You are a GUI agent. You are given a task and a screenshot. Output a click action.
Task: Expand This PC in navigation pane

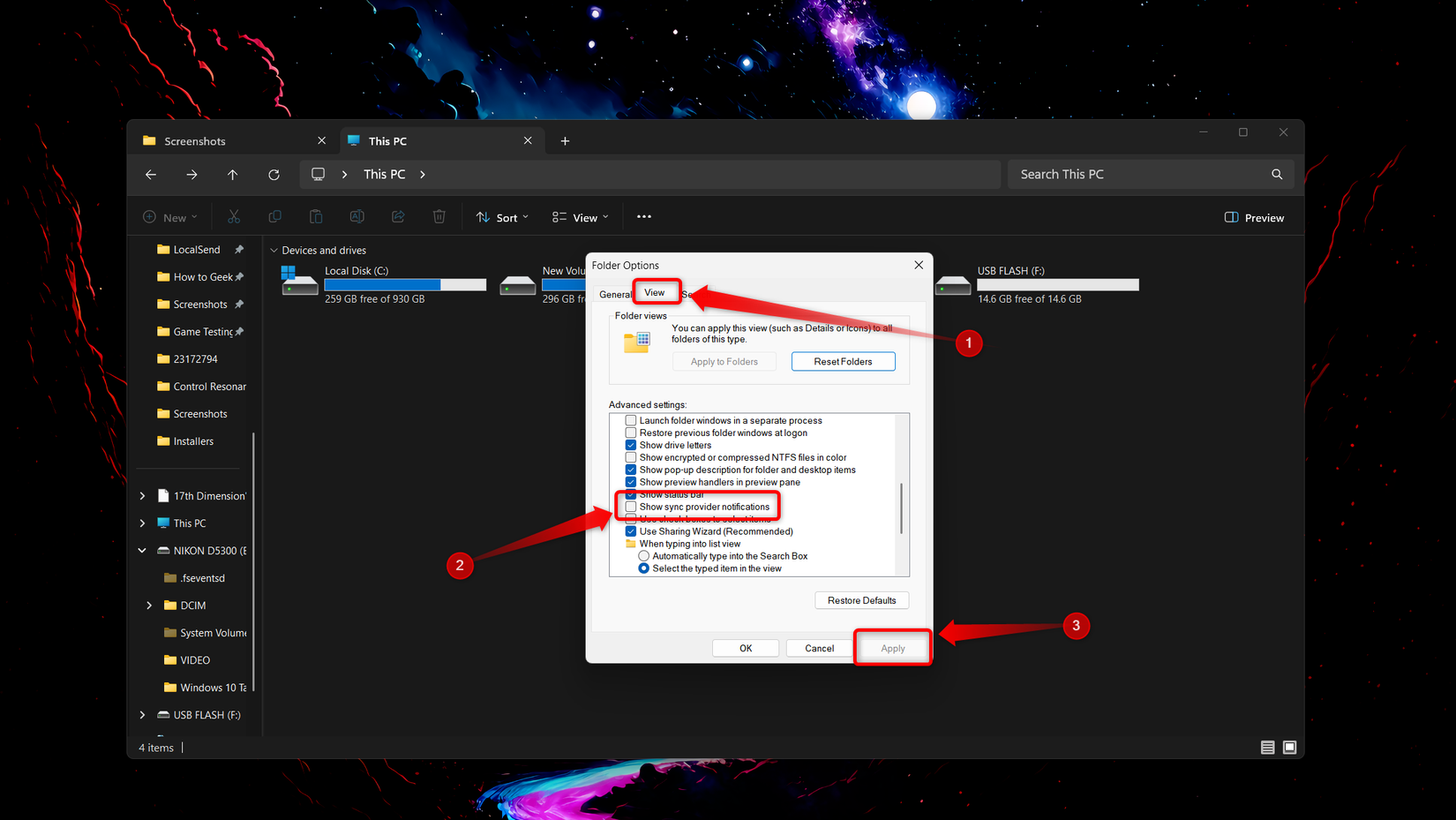pyautogui.click(x=142, y=523)
